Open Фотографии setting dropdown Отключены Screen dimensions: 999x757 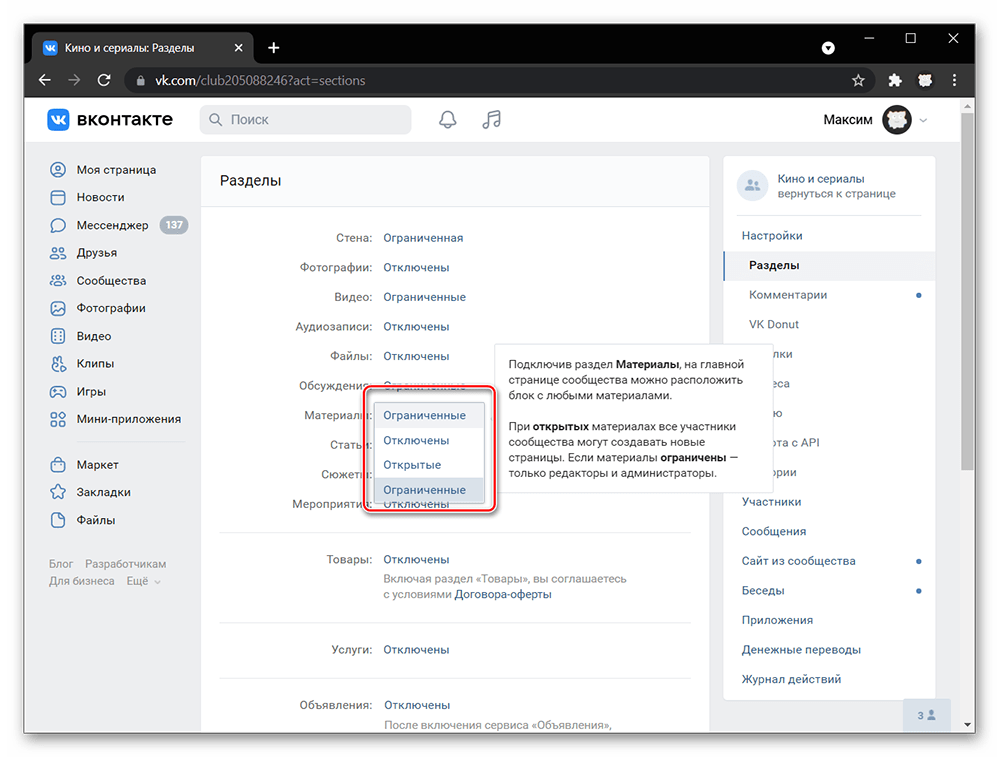416,268
